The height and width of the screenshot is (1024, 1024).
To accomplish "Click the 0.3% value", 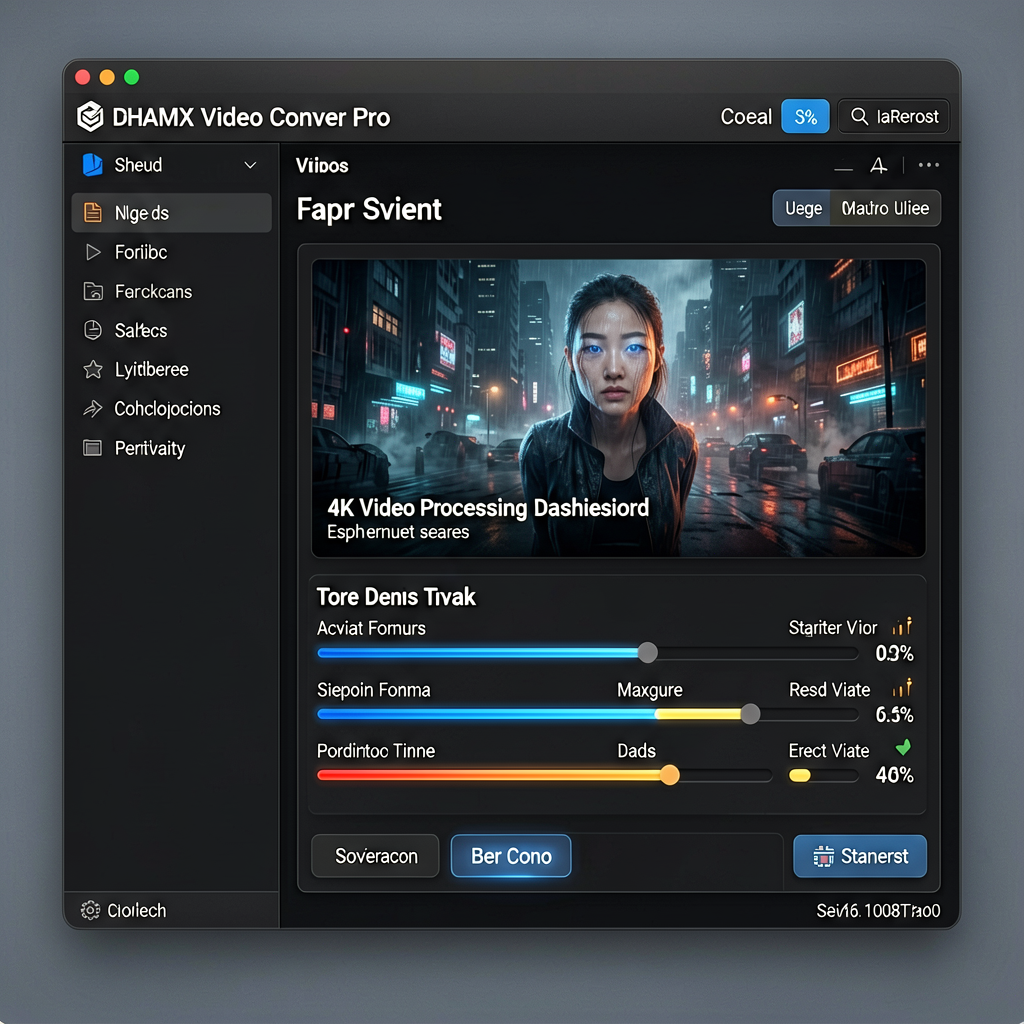I will pyautogui.click(x=894, y=653).
